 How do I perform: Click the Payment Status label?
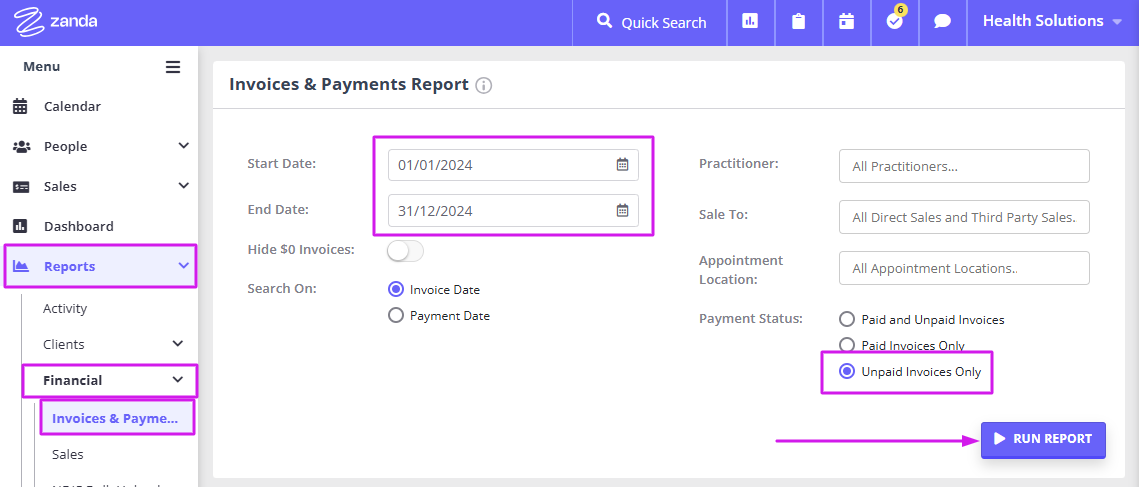pos(750,319)
